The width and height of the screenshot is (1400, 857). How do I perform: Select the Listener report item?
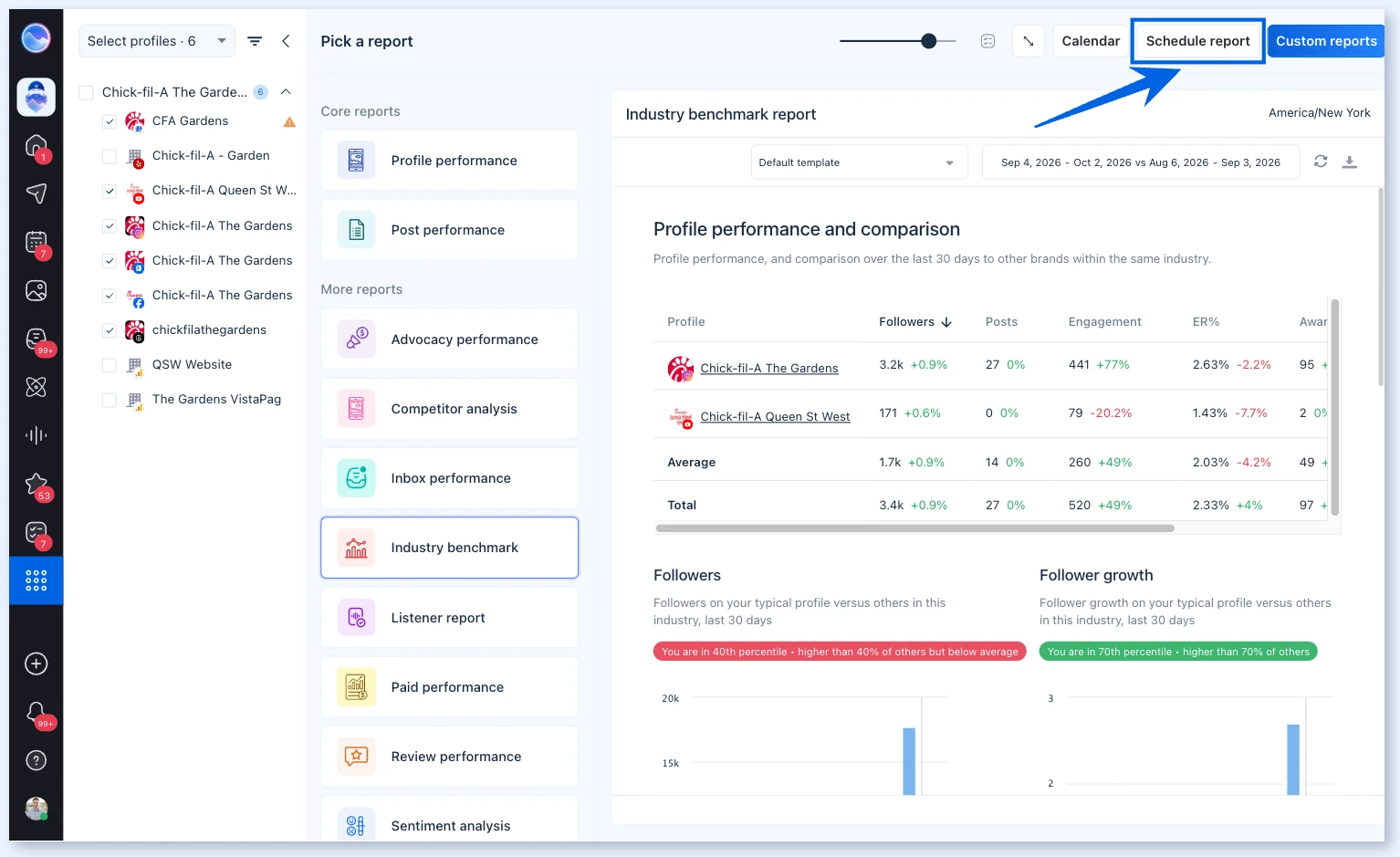click(x=449, y=618)
